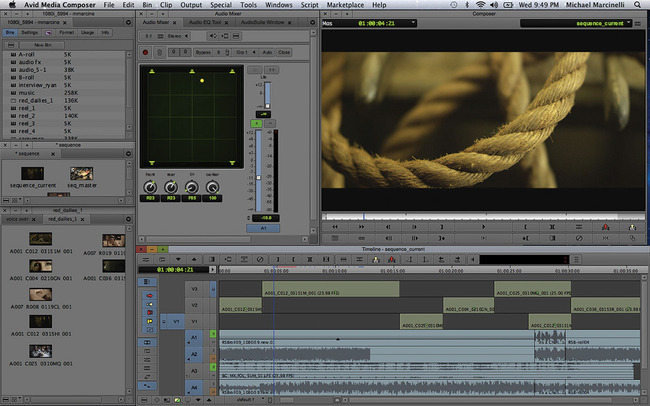Click the Close button in Audio Mixer
Image resolution: width=650 pixels, height=406 pixels.
click(283, 50)
